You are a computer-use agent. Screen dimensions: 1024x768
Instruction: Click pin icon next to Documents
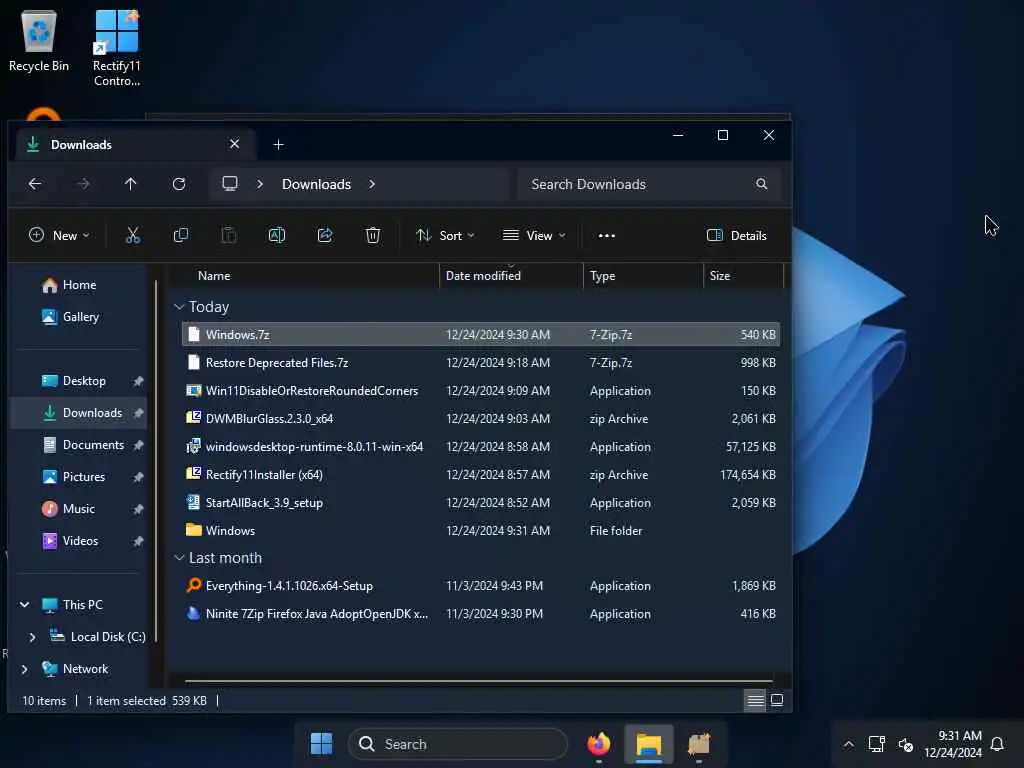coord(138,445)
